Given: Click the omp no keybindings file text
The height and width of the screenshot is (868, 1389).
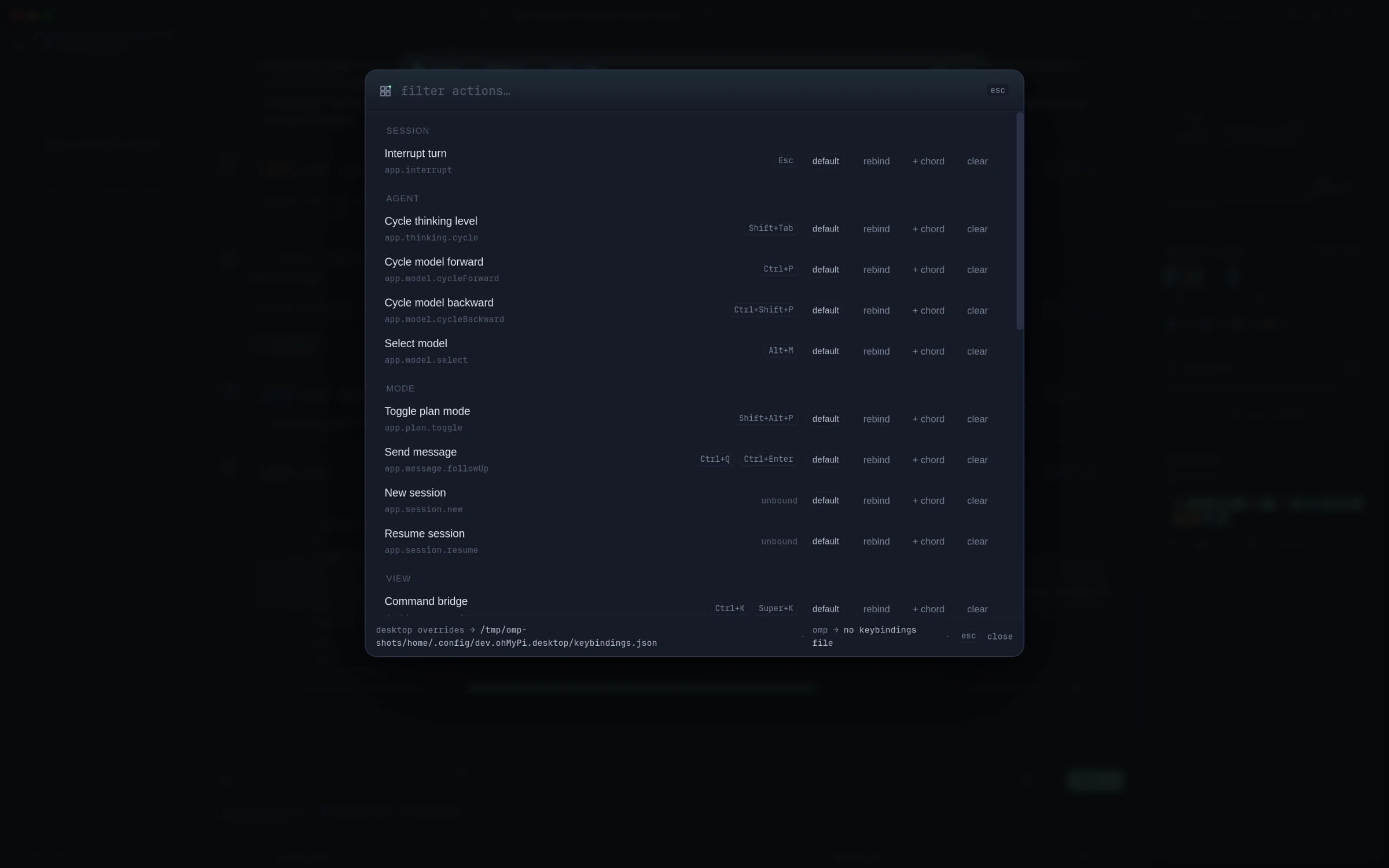Looking at the screenshot, I should (864, 637).
